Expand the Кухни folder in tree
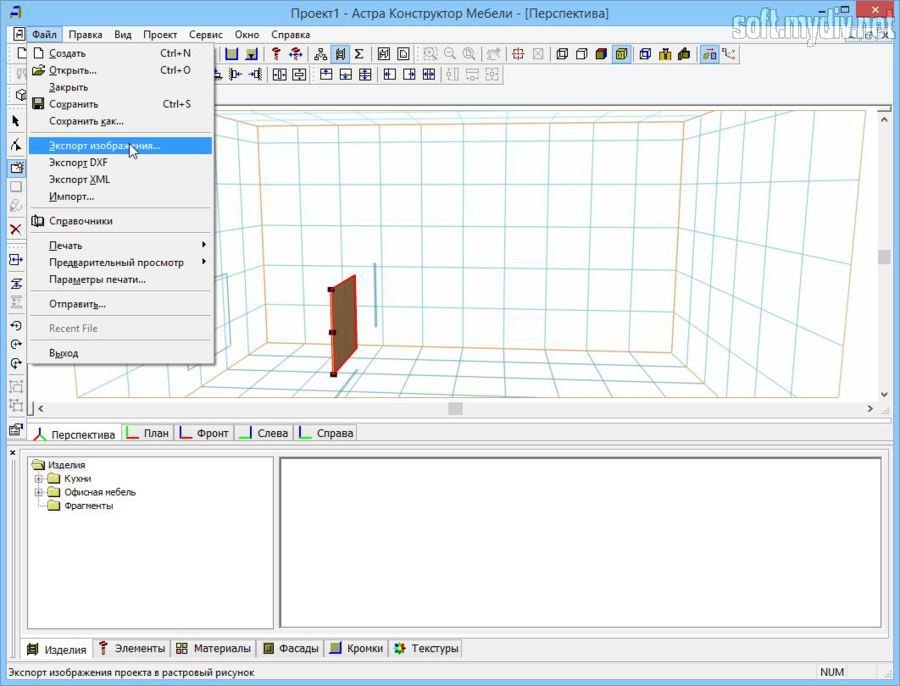 (39, 479)
